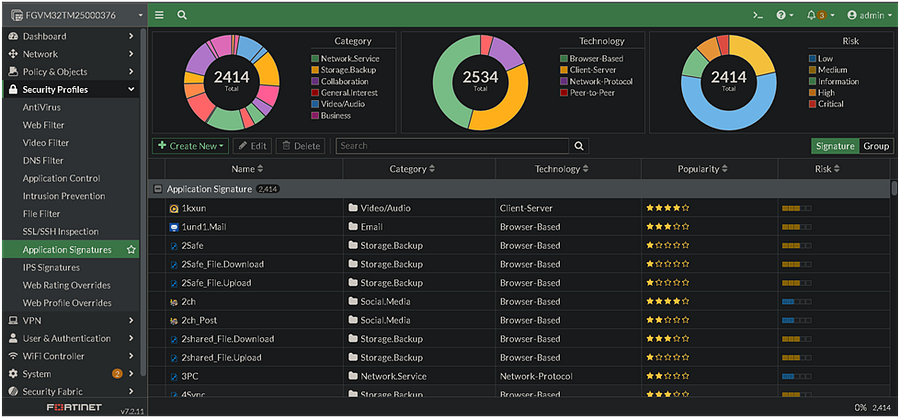Click Email folder icon in 1und1.Mail row
The image size is (900, 418).
[x=353, y=227]
